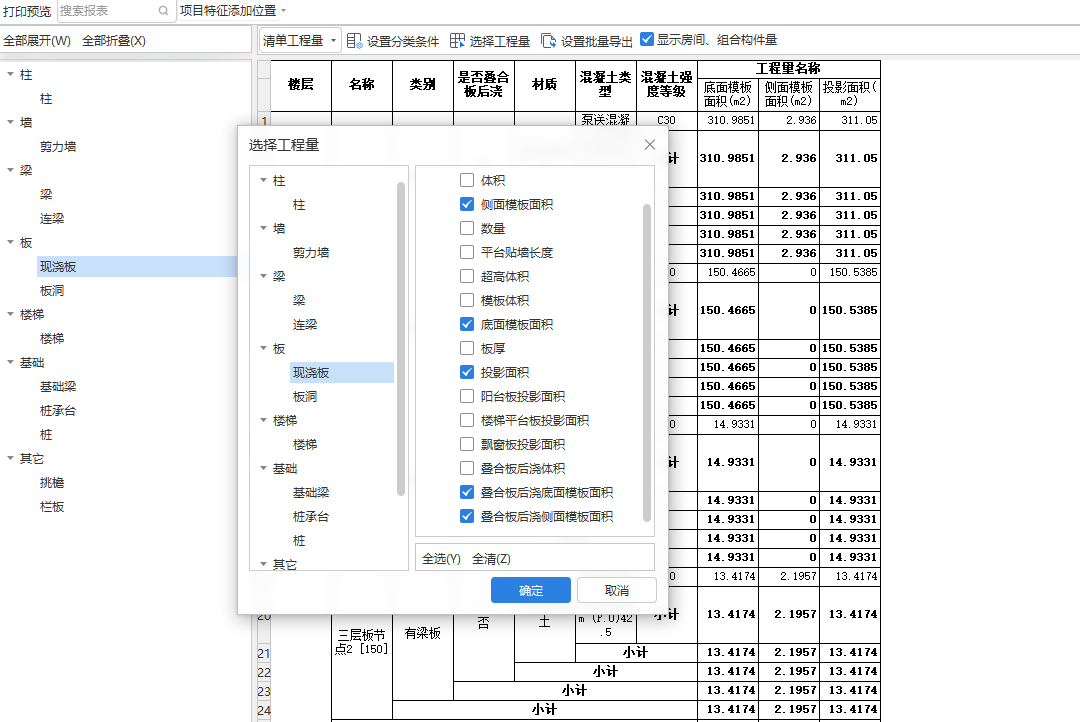Image resolution: width=1080 pixels, height=722 pixels.
Task: Select 桩承台 in left sidebar tree
Action: click(x=58, y=411)
